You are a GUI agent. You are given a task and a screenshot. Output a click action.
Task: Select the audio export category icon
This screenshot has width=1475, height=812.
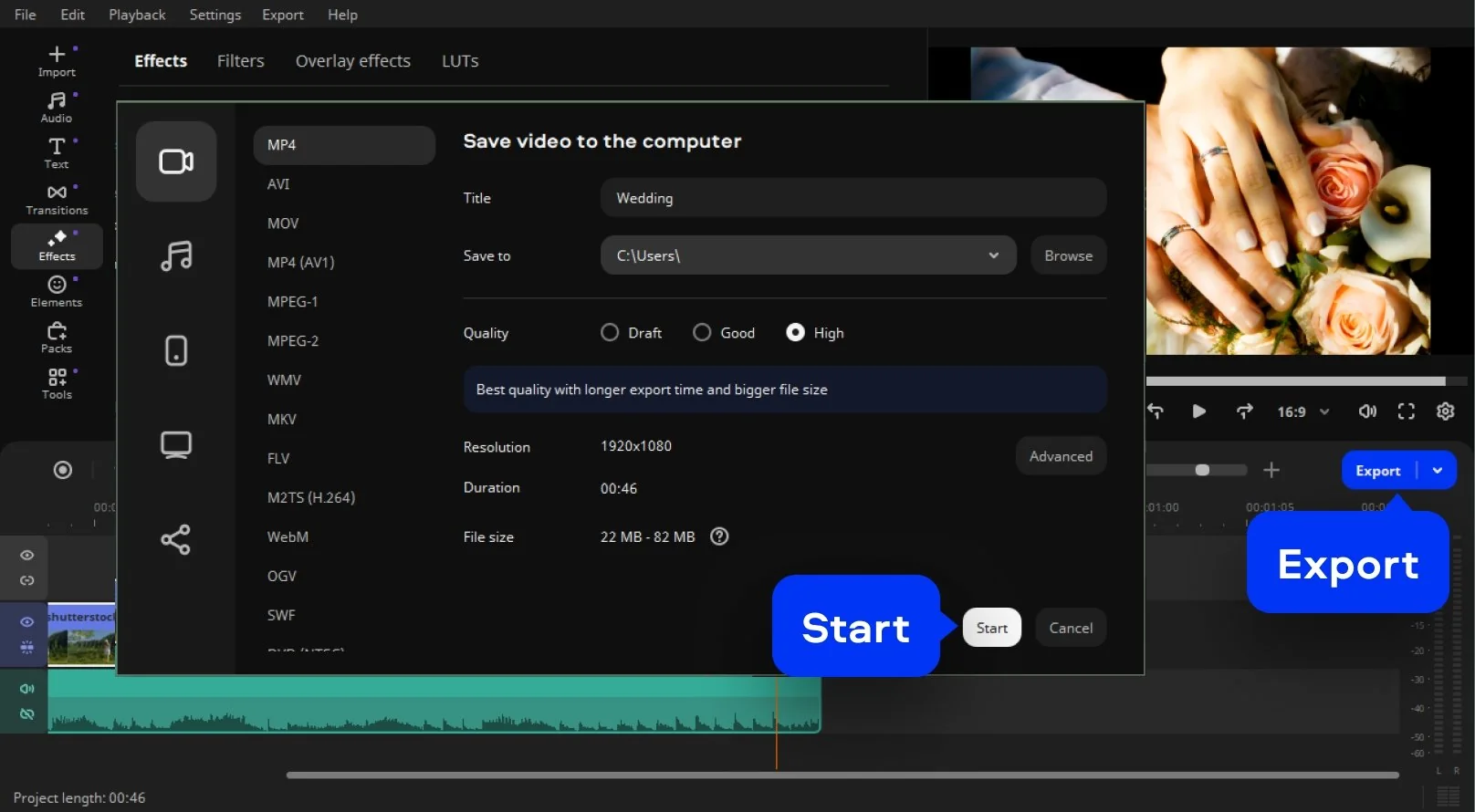(x=176, y=256)
